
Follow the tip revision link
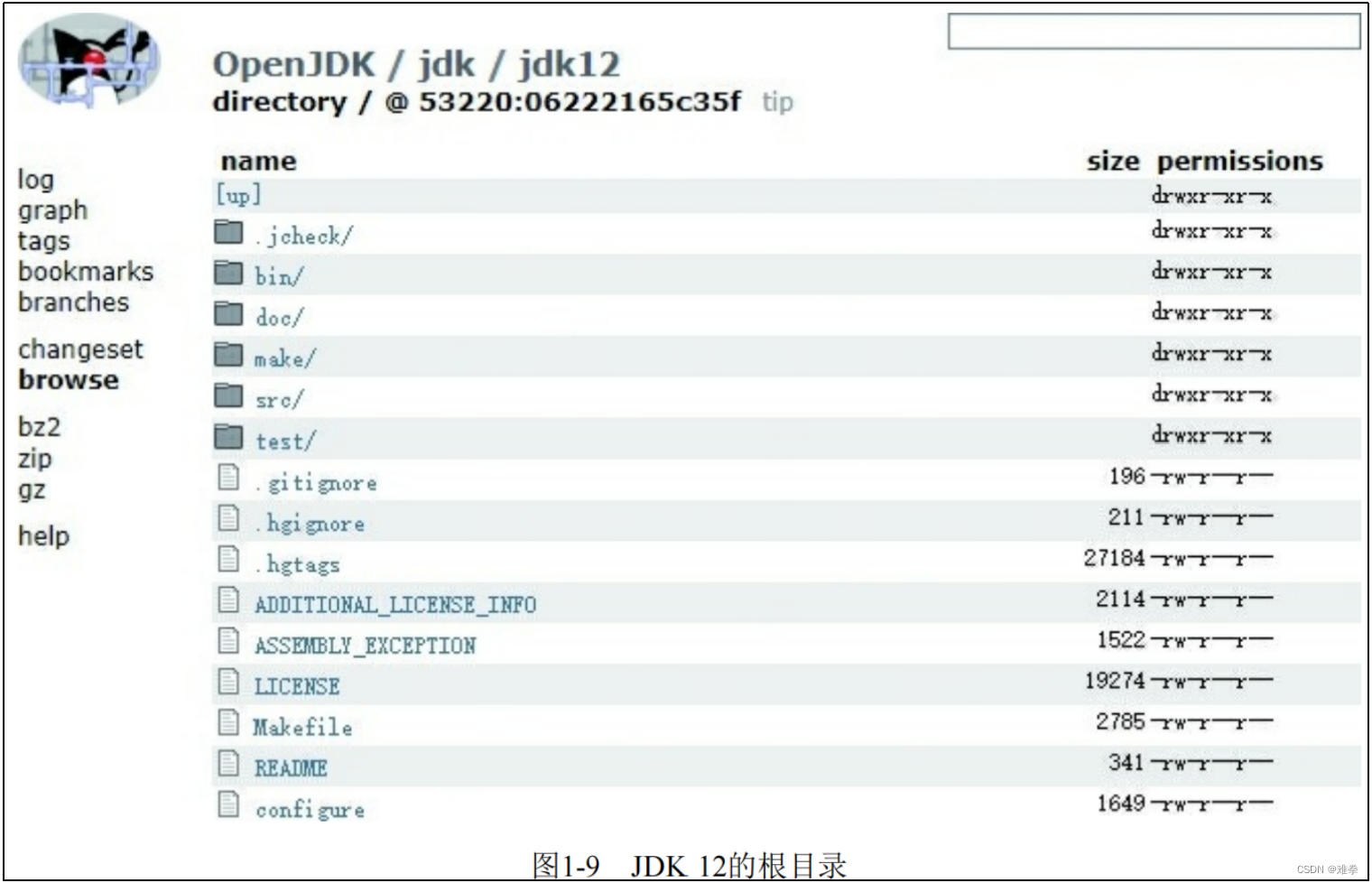click(778, 102)
